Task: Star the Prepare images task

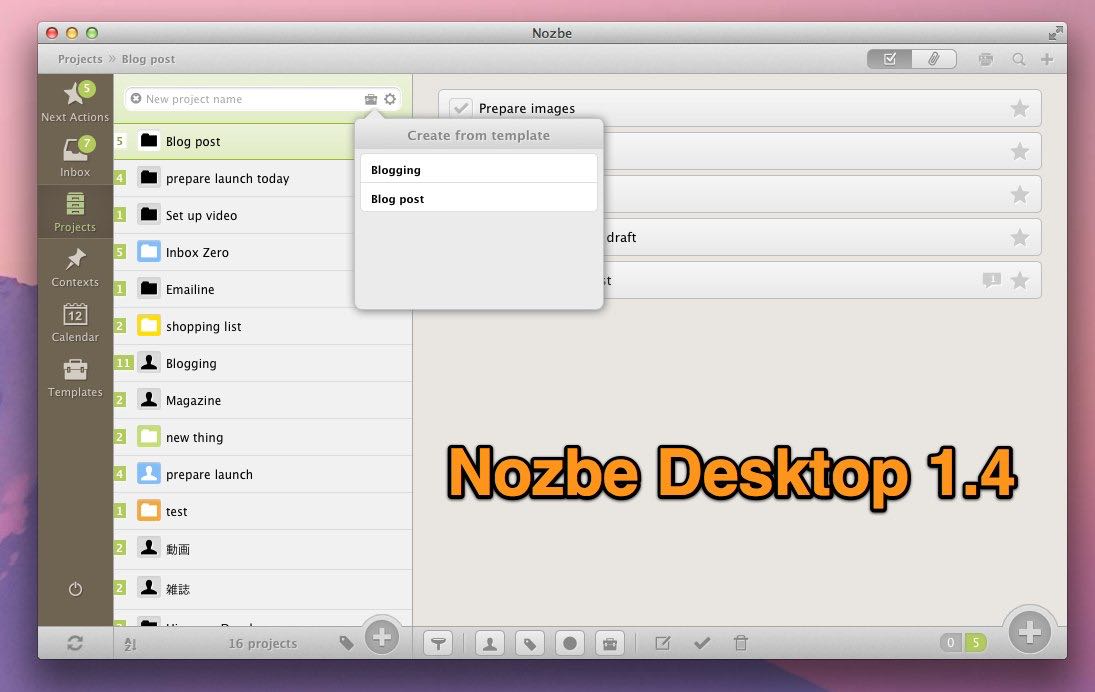Action: [1020, 108]
